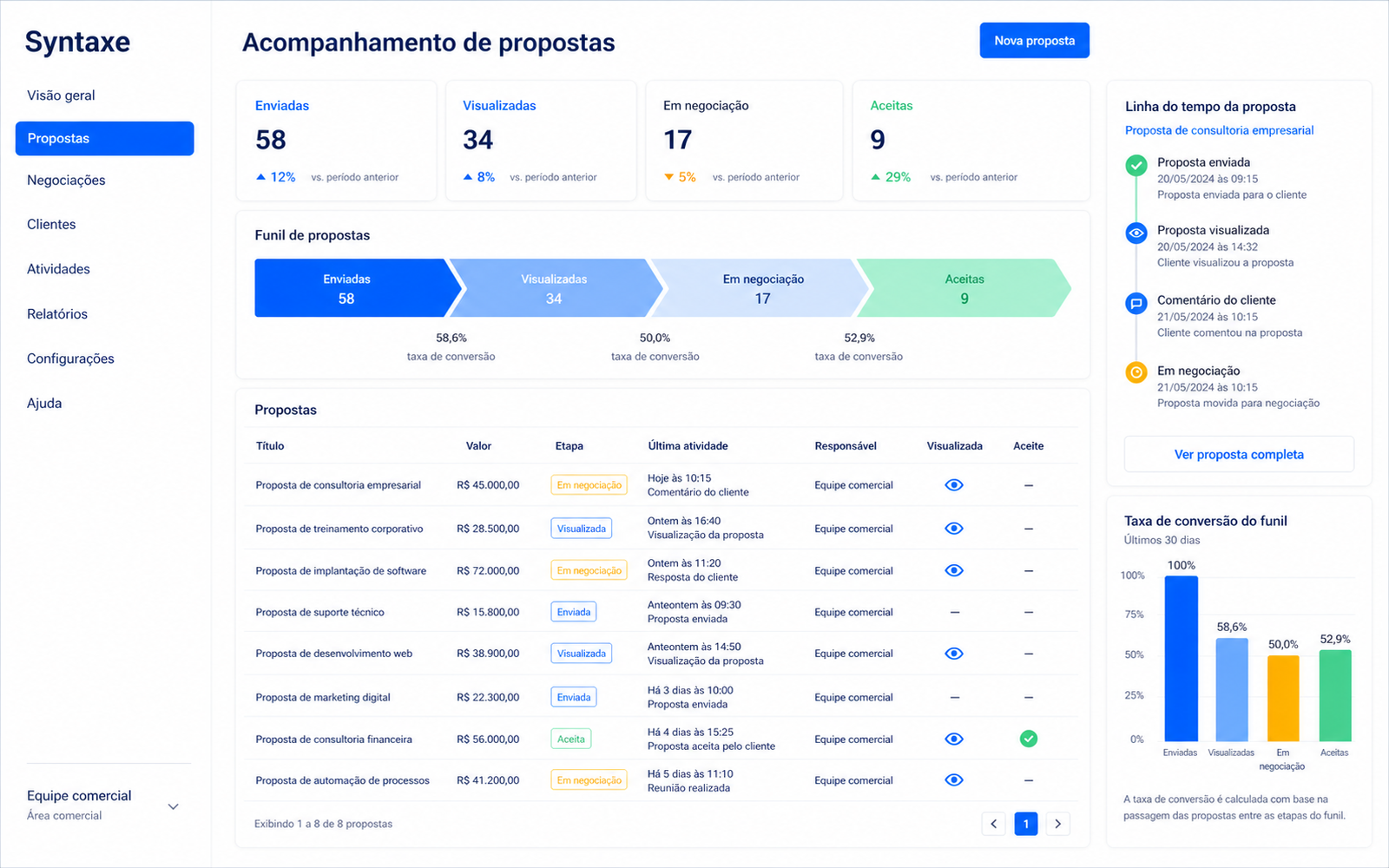The height and width of the screenshot is (868, 1389).
Task: Click the Última atividade column header
Action: [x=688, y=446]
